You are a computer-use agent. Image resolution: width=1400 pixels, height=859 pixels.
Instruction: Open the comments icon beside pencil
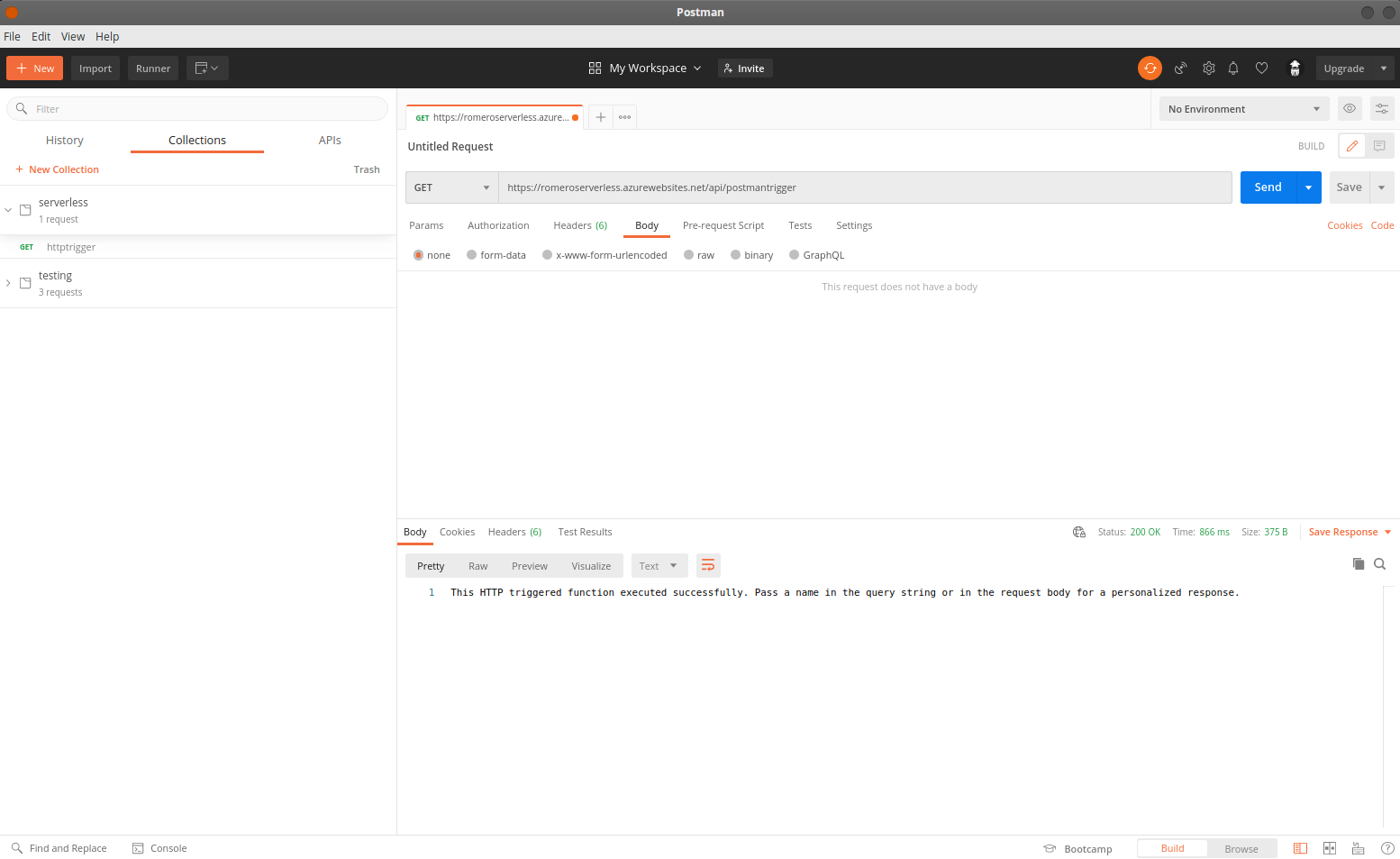tap(1379, 146)
